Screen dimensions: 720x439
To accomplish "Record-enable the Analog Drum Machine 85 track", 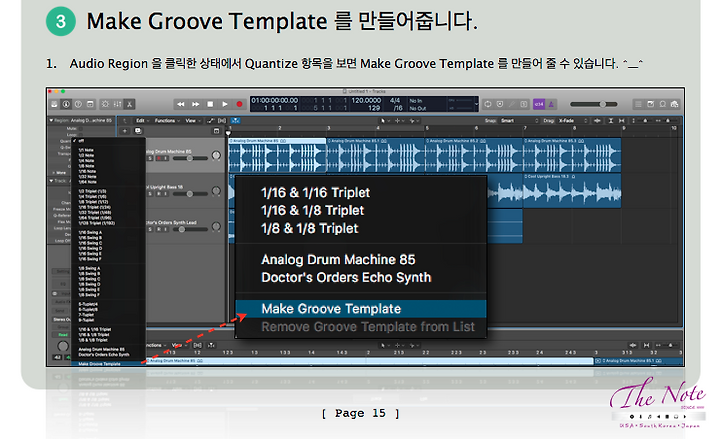I will pyautogui.click(x=158, y=158).
